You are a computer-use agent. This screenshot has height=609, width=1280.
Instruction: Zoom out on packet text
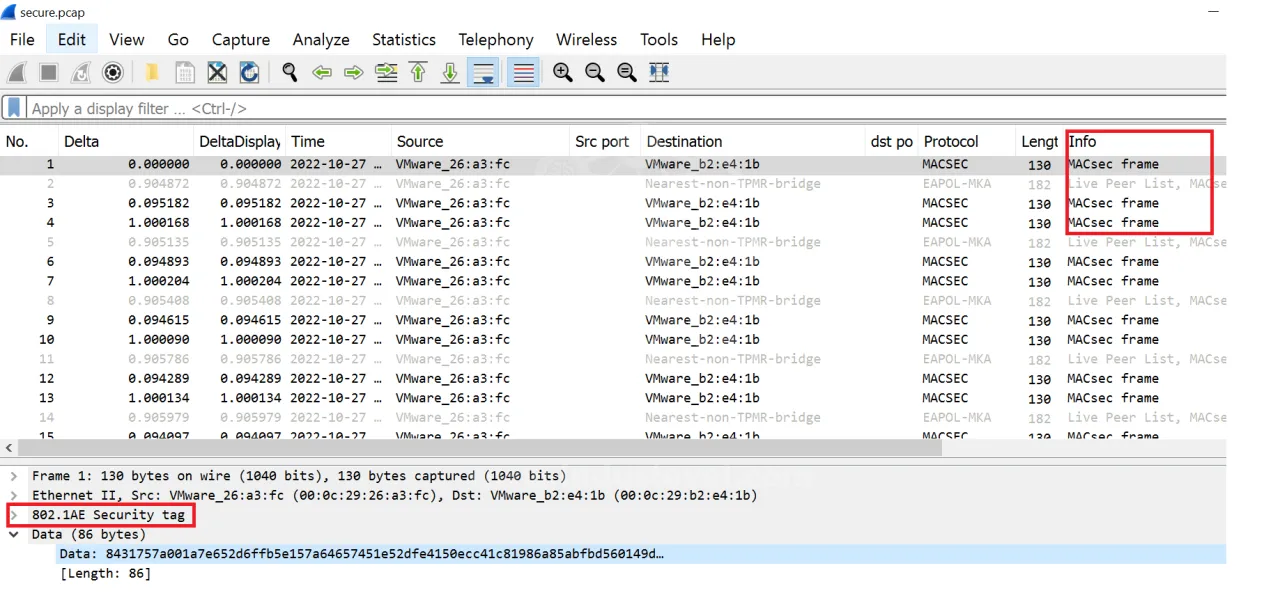tap(595, 72)
